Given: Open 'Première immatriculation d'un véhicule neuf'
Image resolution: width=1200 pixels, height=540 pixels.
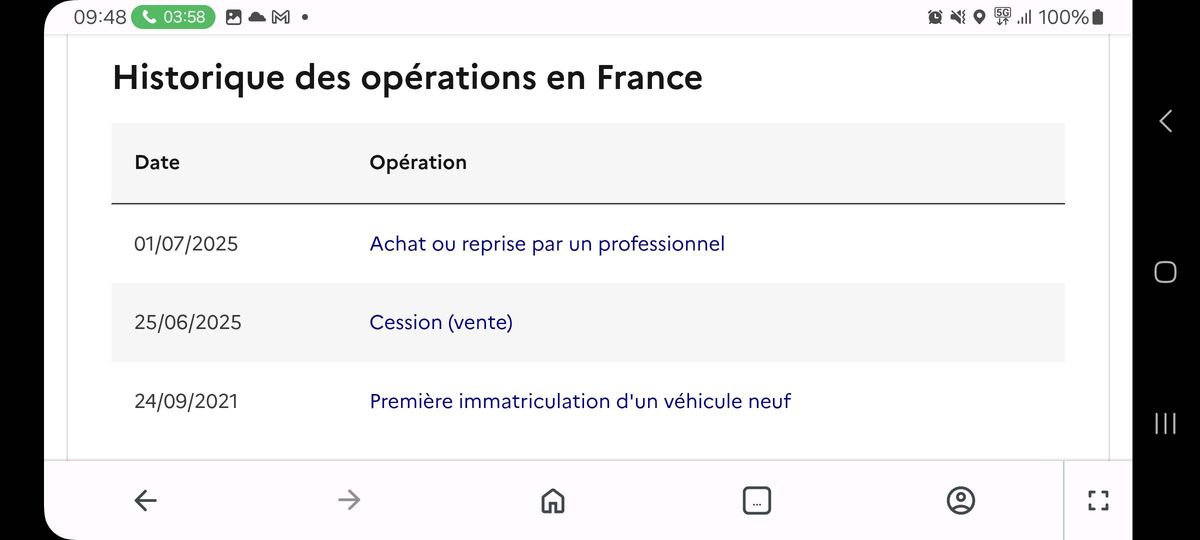Looking at the screenshot, I should (580, 401).
